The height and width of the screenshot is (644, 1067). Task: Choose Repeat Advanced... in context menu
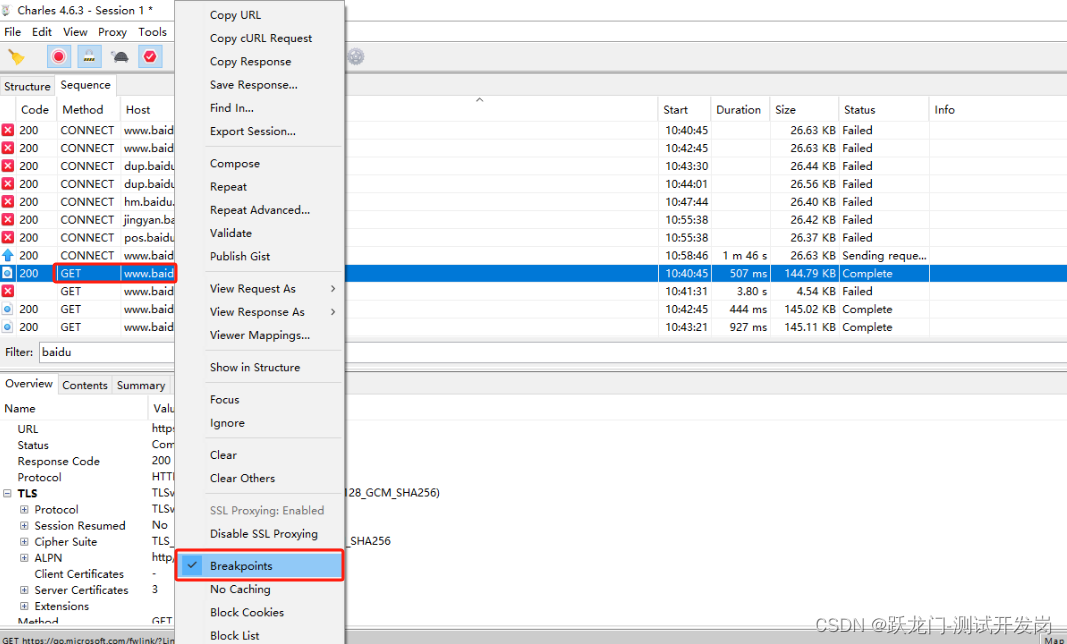pyautogui.click(x=259, y=210)
